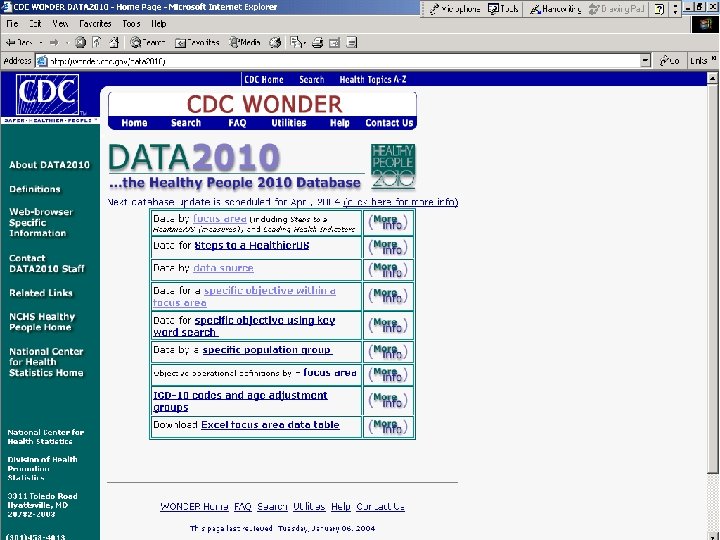This screenshot has height=540, width=720.
Task: Expand the address bar dropdown arrow
Action: [x=646, y=61]
